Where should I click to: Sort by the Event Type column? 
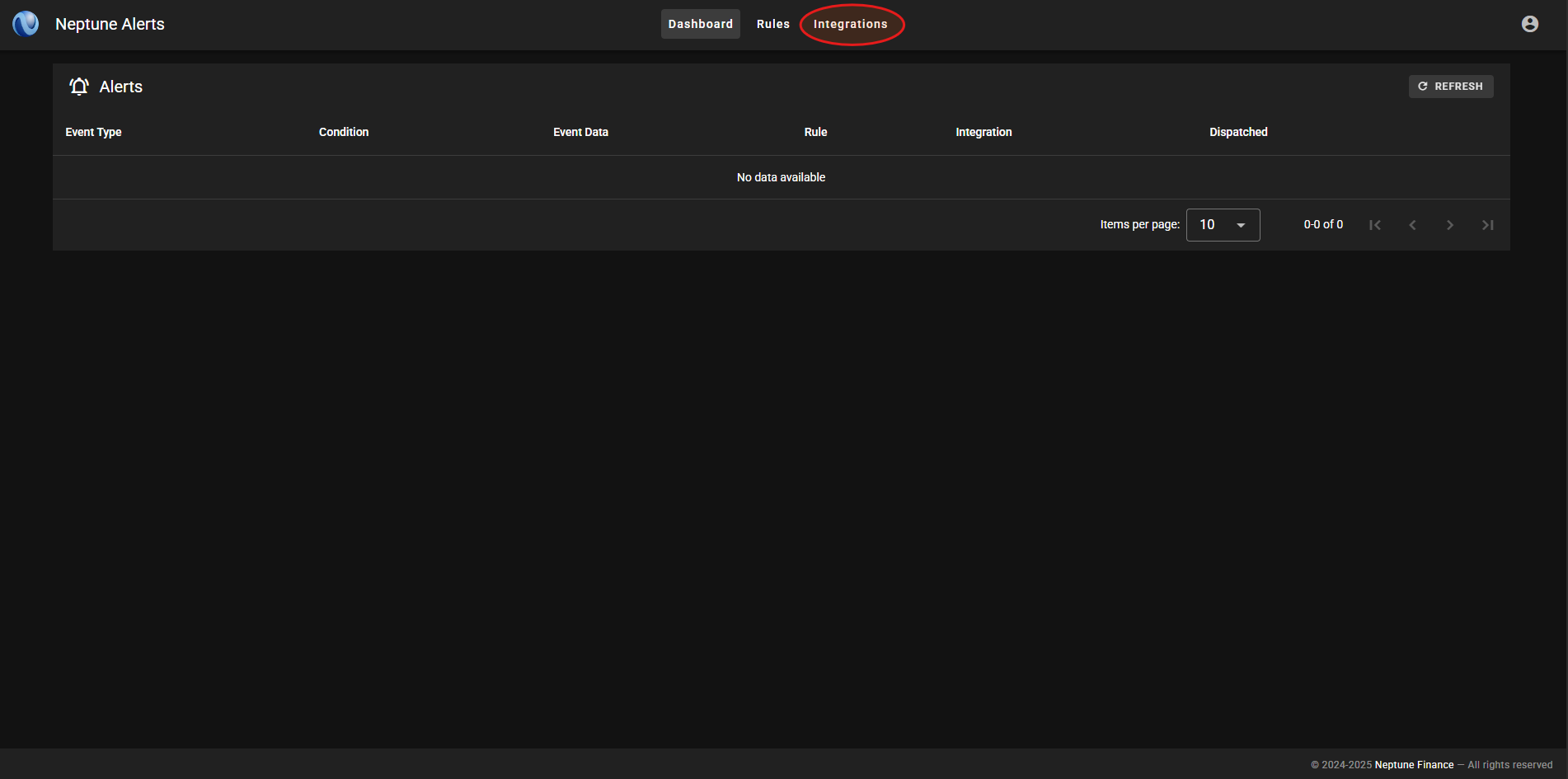coord(93,132)
